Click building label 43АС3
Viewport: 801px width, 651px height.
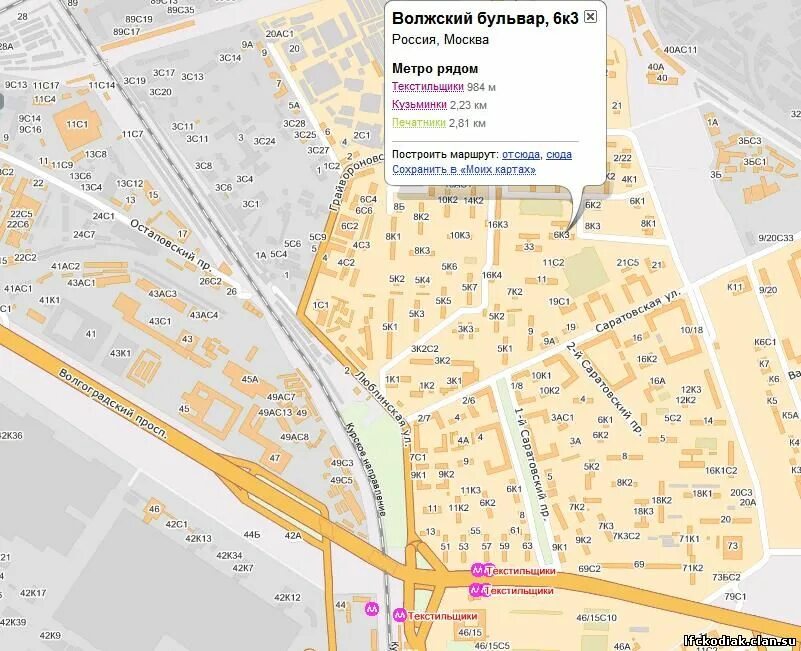(162, 293)
